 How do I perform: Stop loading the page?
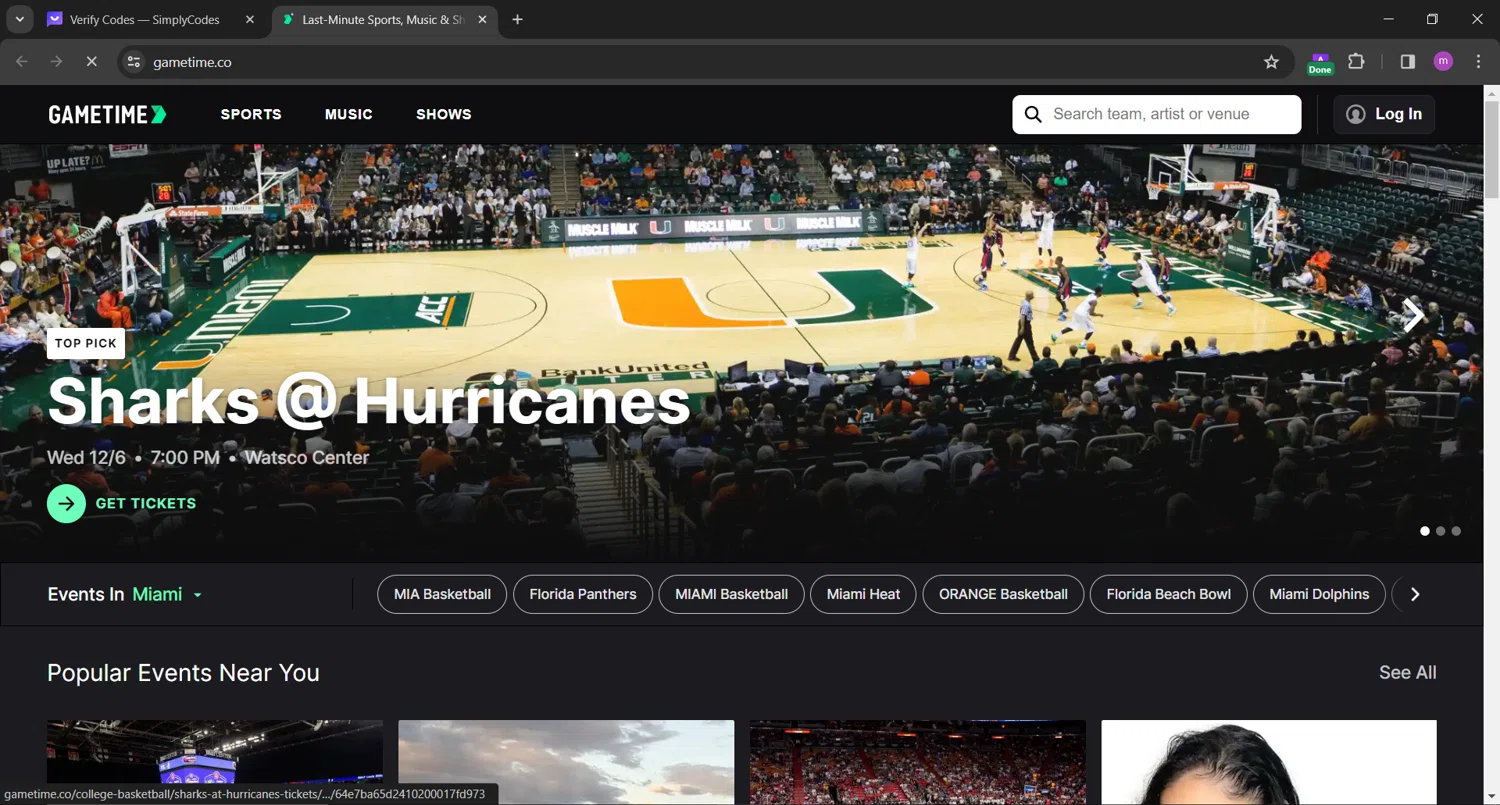[91, 62]
